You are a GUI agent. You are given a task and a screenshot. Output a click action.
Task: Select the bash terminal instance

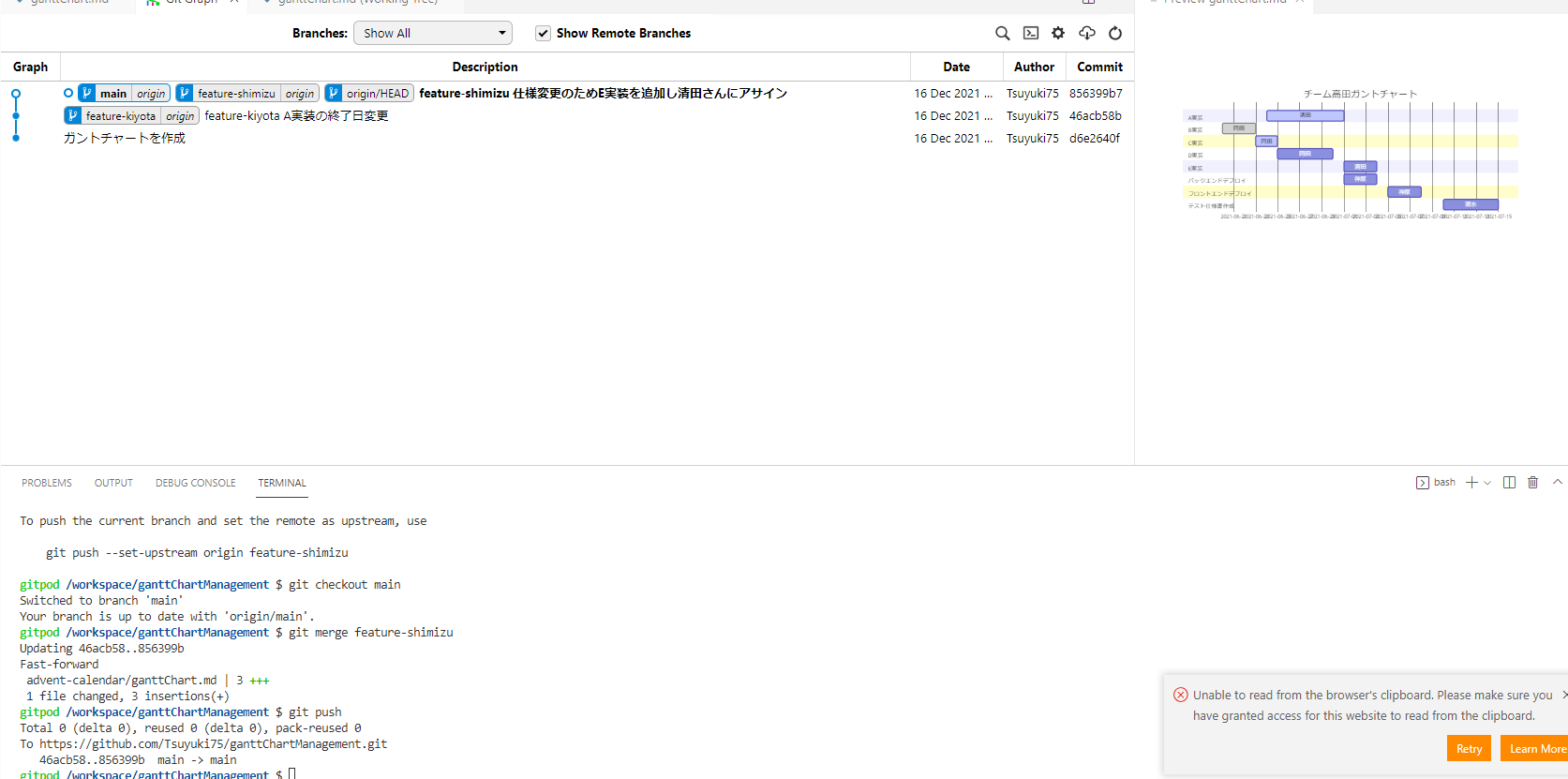tap(1436, 483)
